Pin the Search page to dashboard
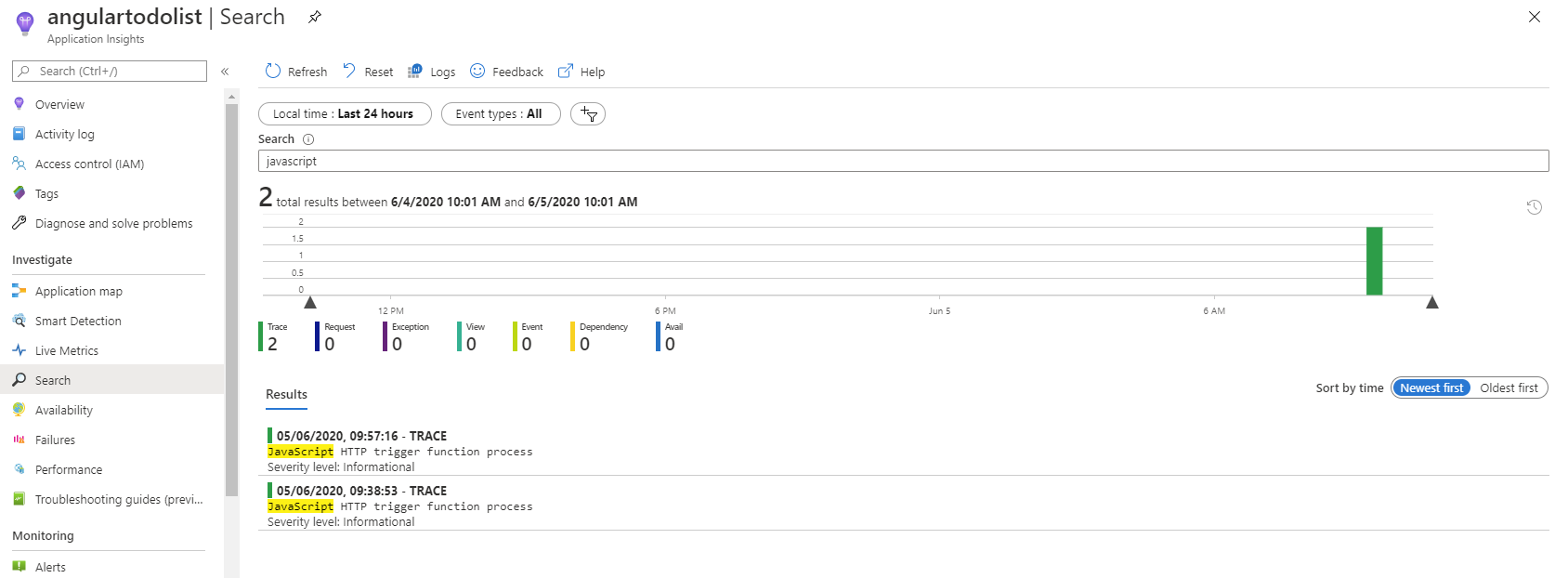The height and width of the screenshot is (578, 1568). [313, 16]
